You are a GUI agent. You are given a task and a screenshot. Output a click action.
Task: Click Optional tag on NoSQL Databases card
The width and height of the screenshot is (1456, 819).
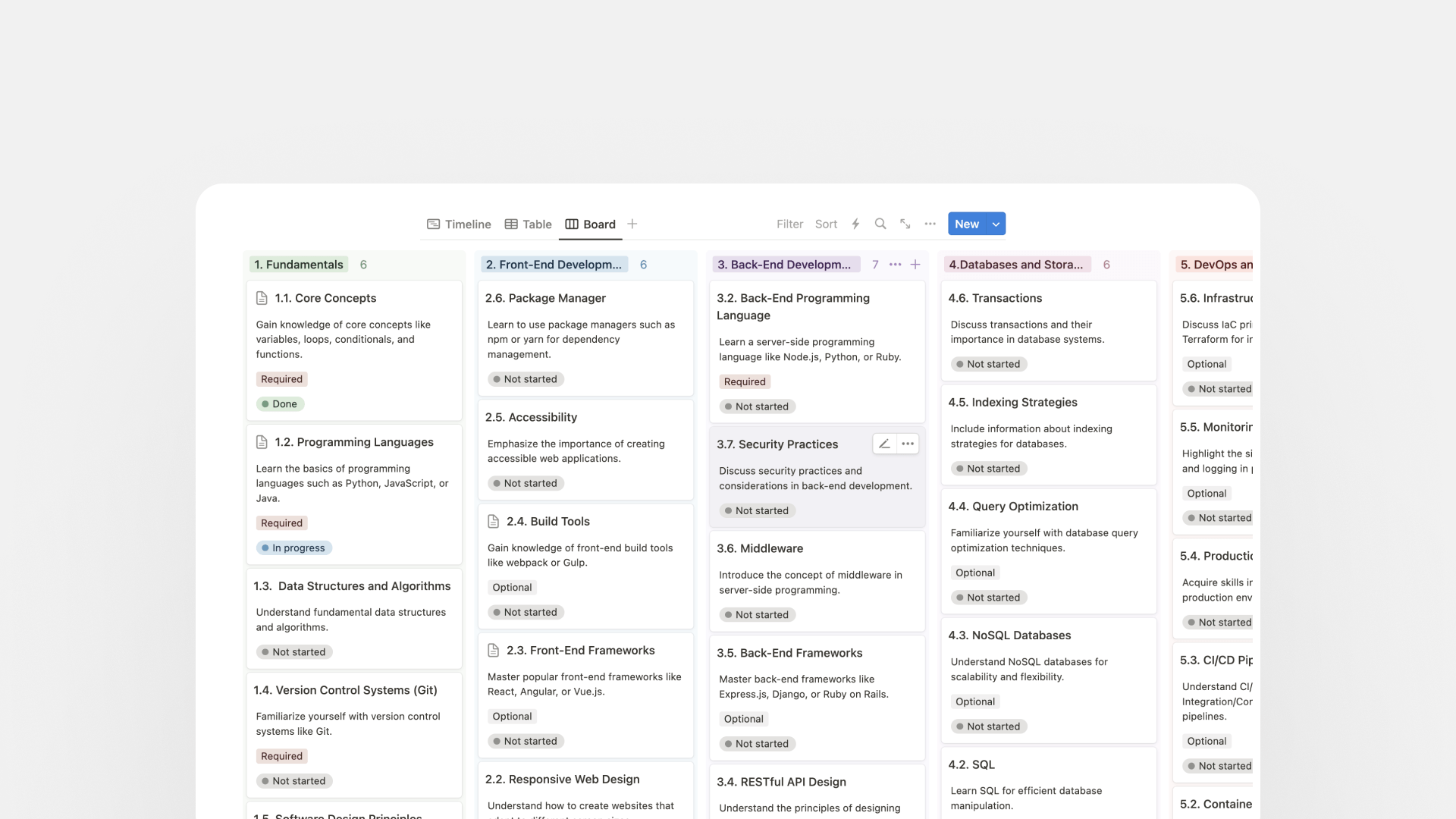pos(975,702)
